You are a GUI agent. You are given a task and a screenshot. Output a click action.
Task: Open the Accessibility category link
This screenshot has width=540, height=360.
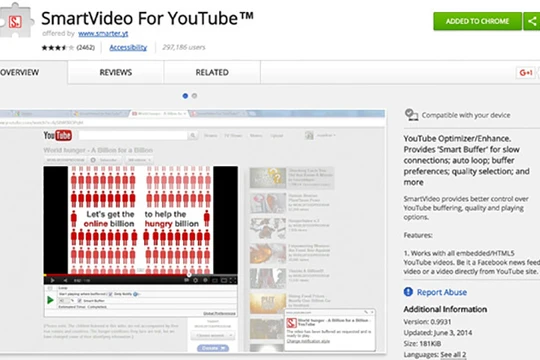[x=128, y=47]
